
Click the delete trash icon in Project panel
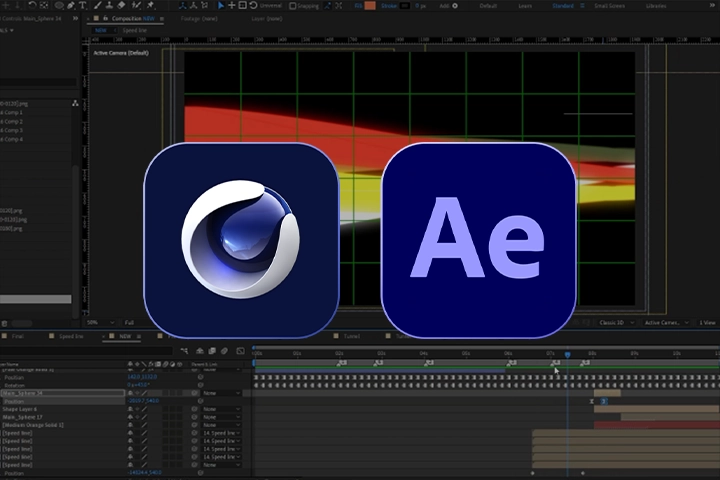(x=4, y=323)
